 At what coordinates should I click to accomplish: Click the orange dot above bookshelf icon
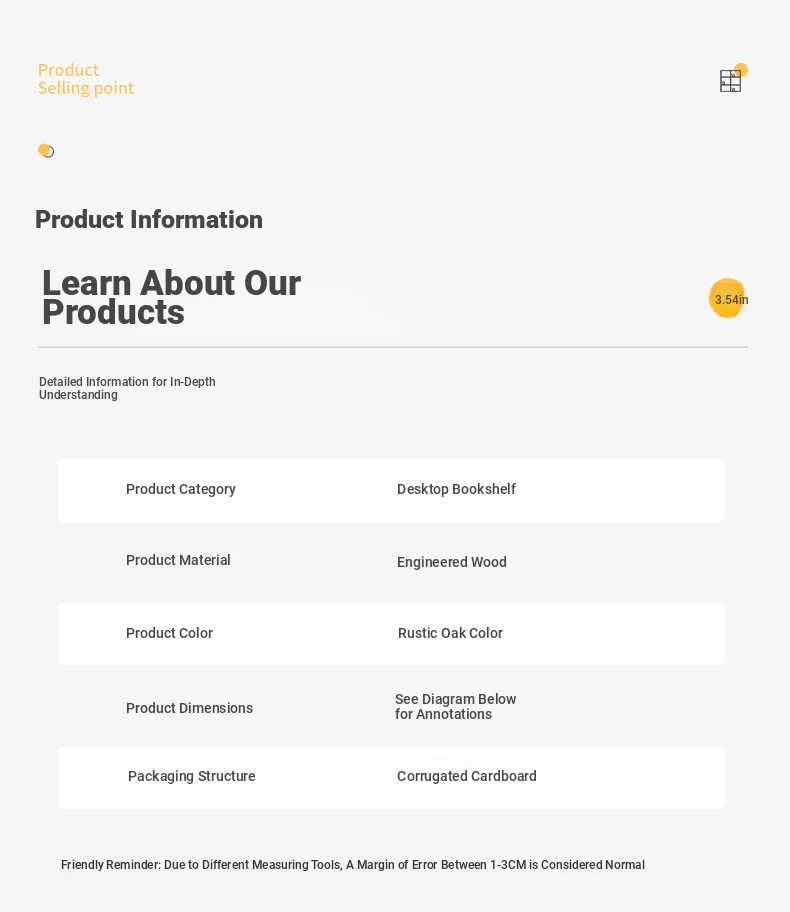pos(741,70)
